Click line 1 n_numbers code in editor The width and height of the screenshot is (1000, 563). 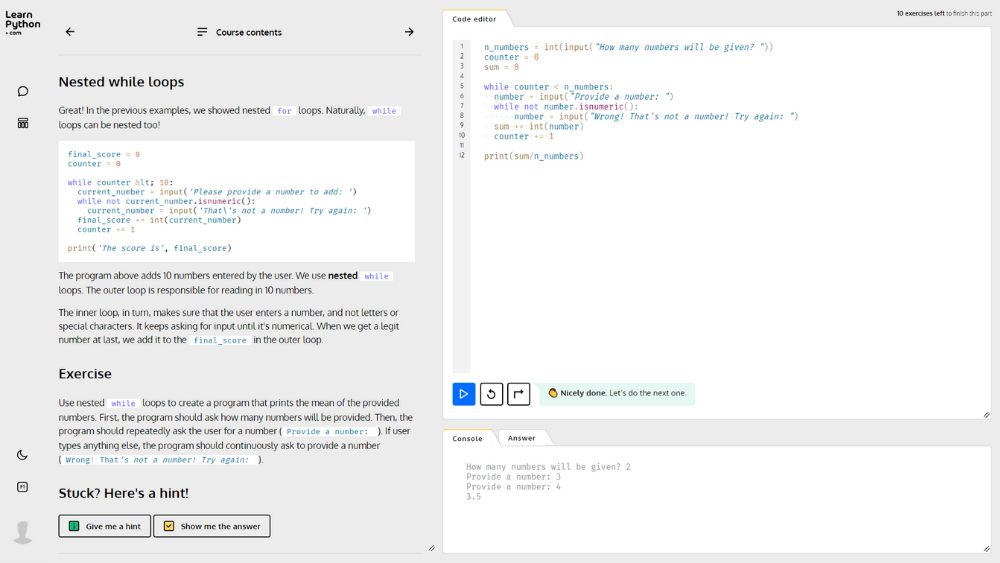pyautogui.click(x=628, y=47)
